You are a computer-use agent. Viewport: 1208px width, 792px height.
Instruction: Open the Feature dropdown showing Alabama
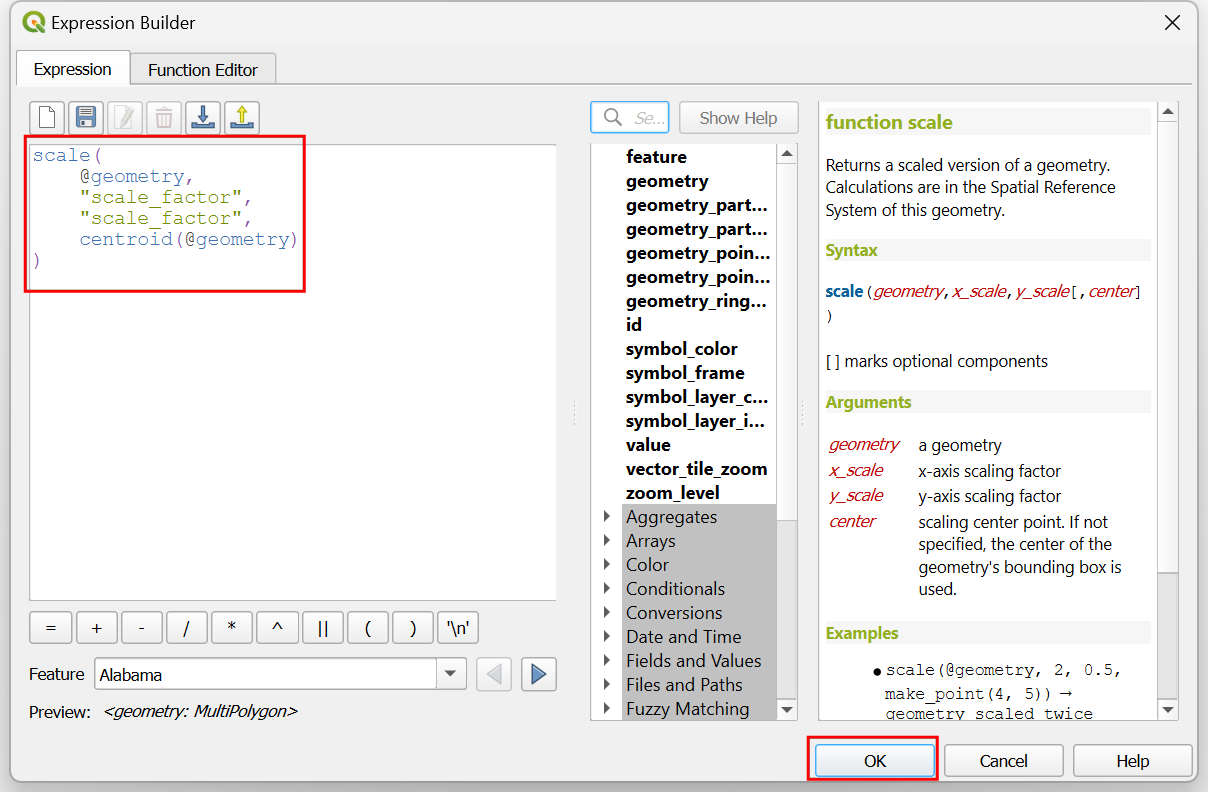tap(452, 675)
